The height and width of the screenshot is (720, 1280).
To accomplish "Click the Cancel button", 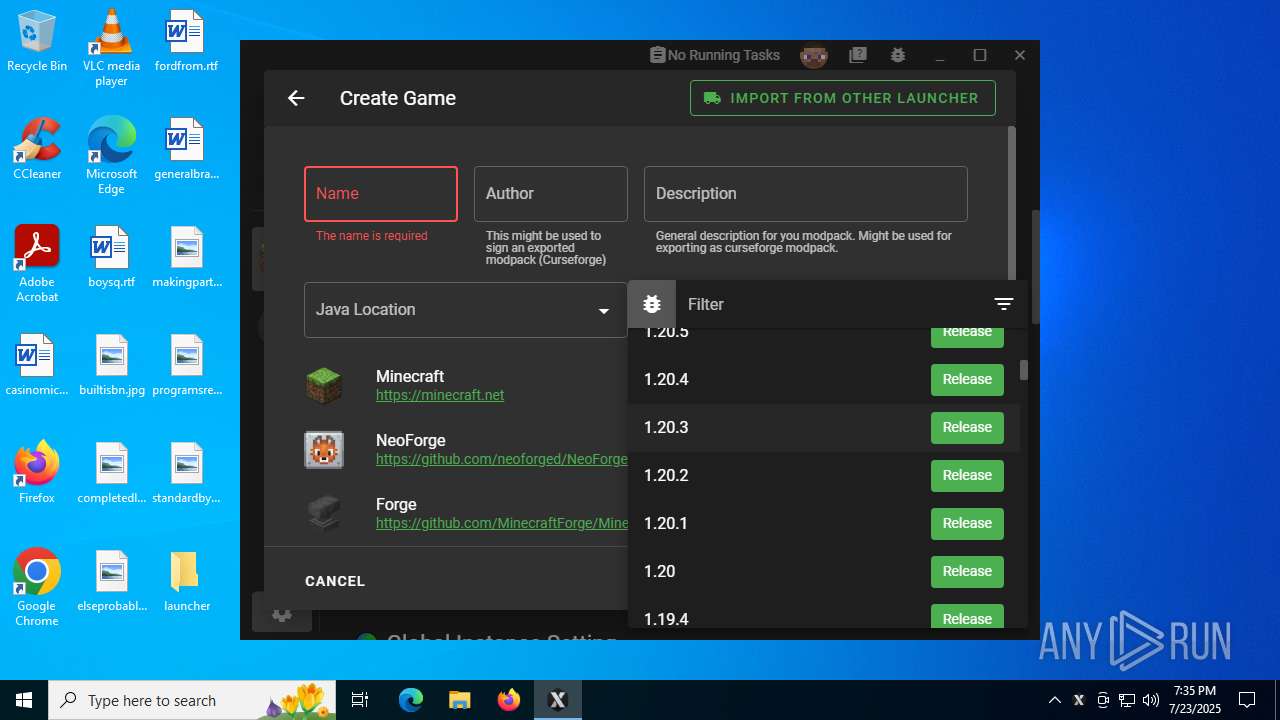I will pos(335,581).
